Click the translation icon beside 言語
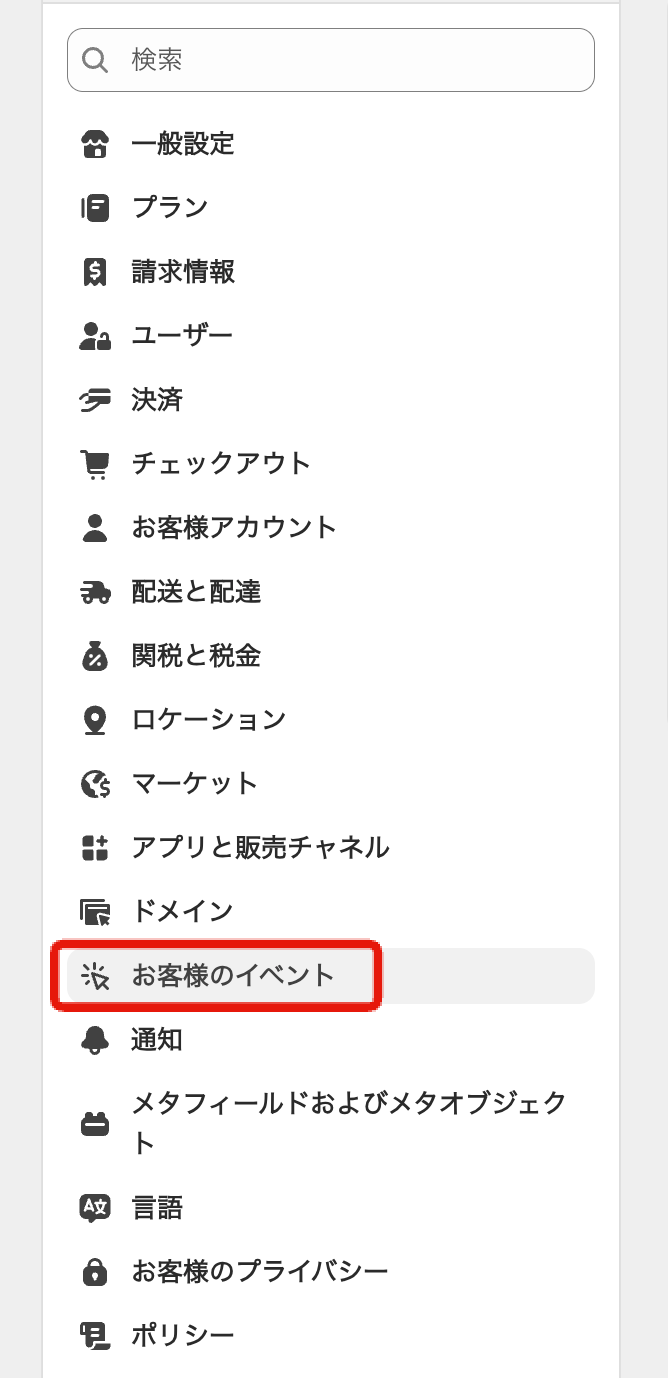Screen dimensions: 668x1378 94,1208
